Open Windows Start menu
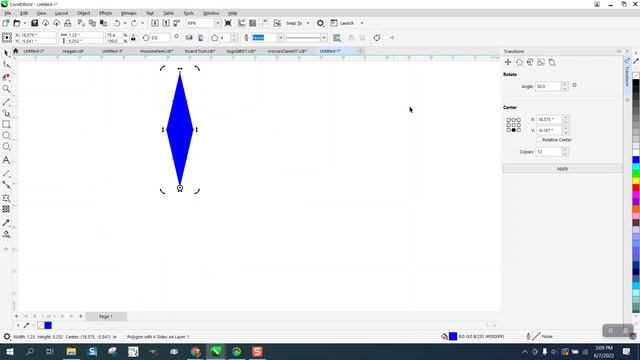The height and width of the screenshot is (360, 640). (x=9, y=352)
